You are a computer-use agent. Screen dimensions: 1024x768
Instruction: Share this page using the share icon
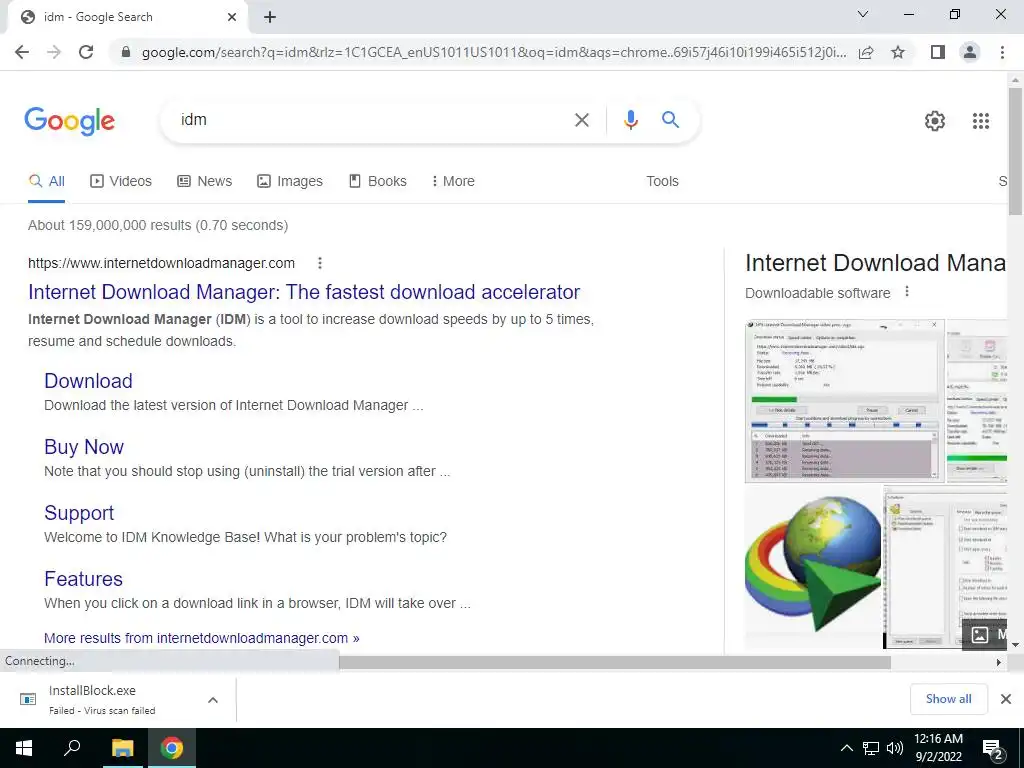[x=866, y=52]
